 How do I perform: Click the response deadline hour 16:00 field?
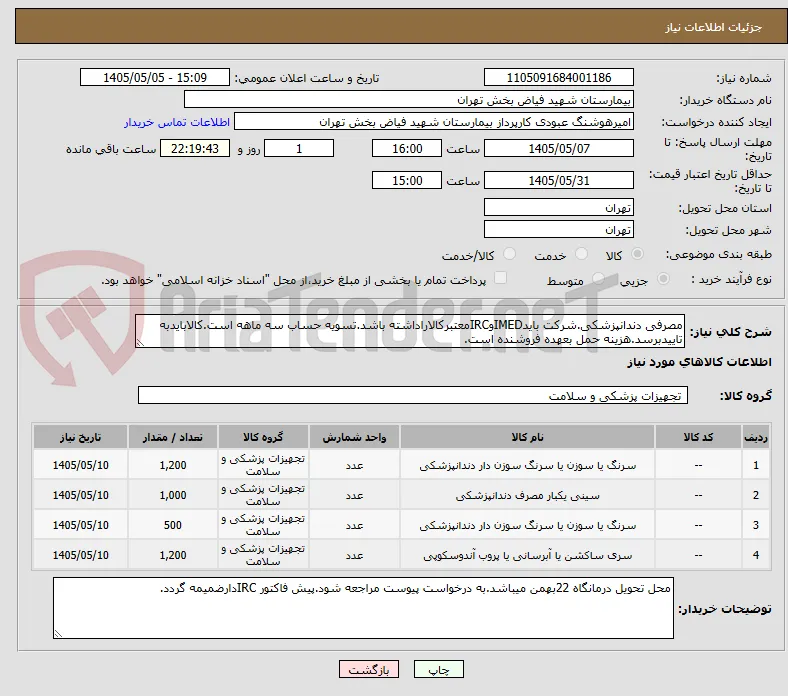tap(407, 148)
